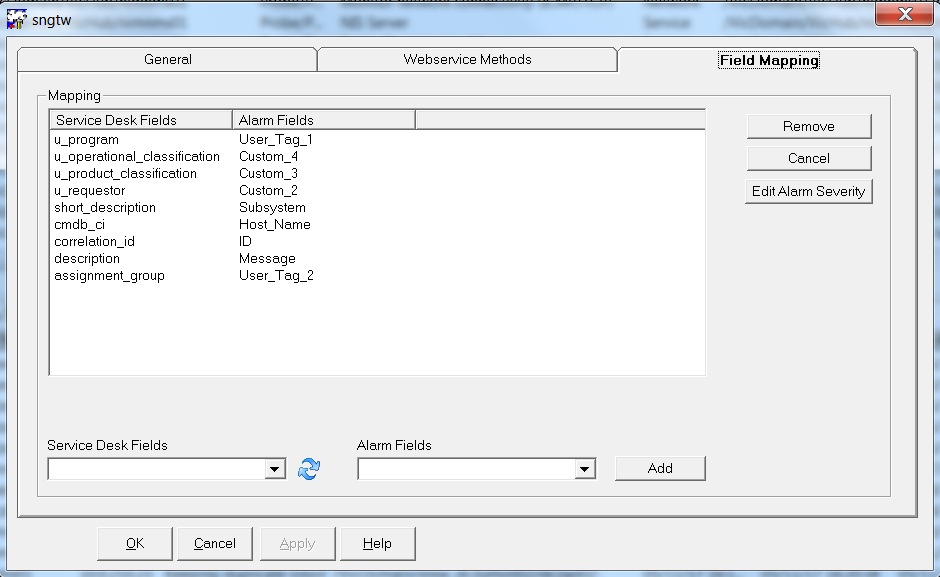The width and height of the screenshot is (940, 577).
Task: Click the Help button
Action: tap(377, 543)
